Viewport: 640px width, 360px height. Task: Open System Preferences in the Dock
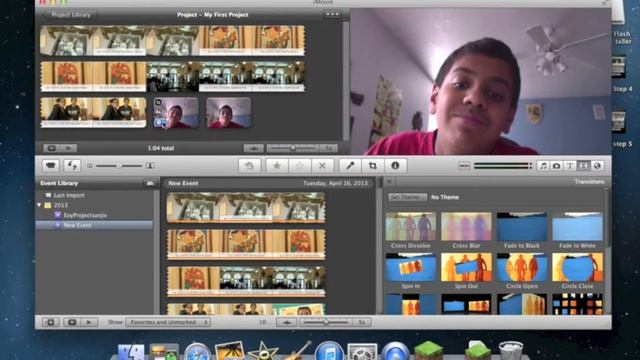tap(362, 351)
